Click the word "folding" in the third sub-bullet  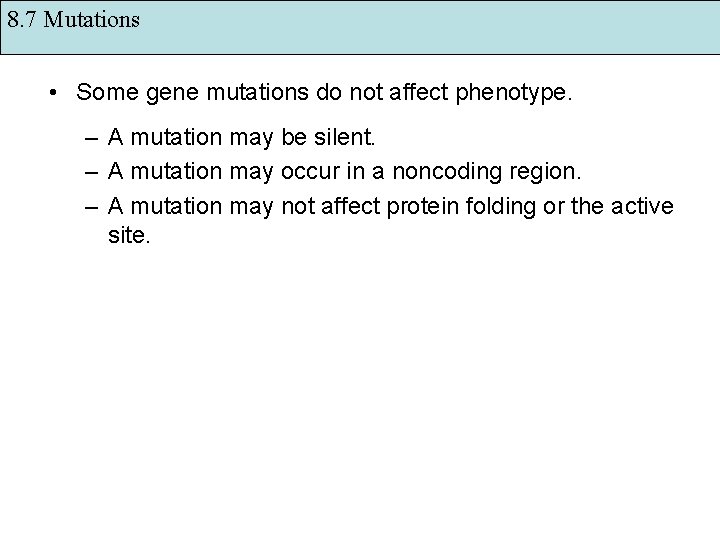(x=497, y=205)
